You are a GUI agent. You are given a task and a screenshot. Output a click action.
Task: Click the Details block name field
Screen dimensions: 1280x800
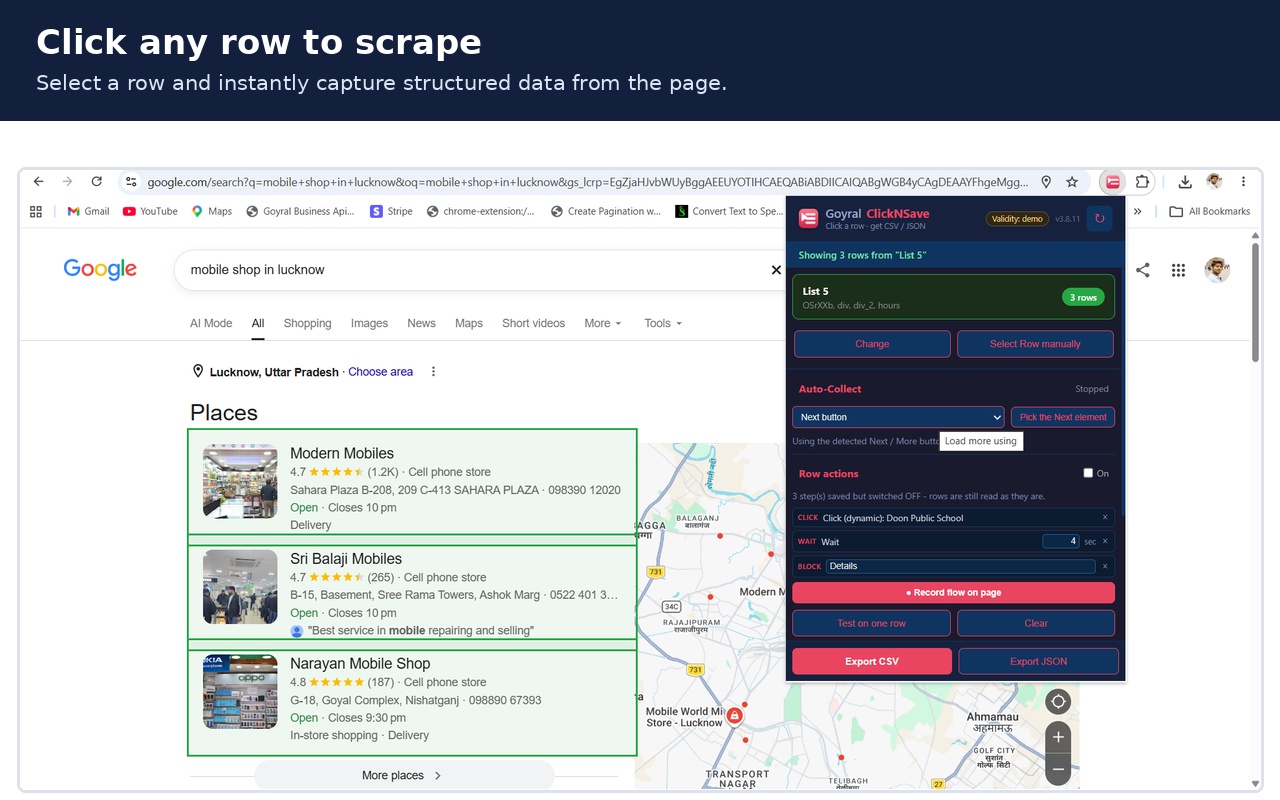tap(961, 566)
